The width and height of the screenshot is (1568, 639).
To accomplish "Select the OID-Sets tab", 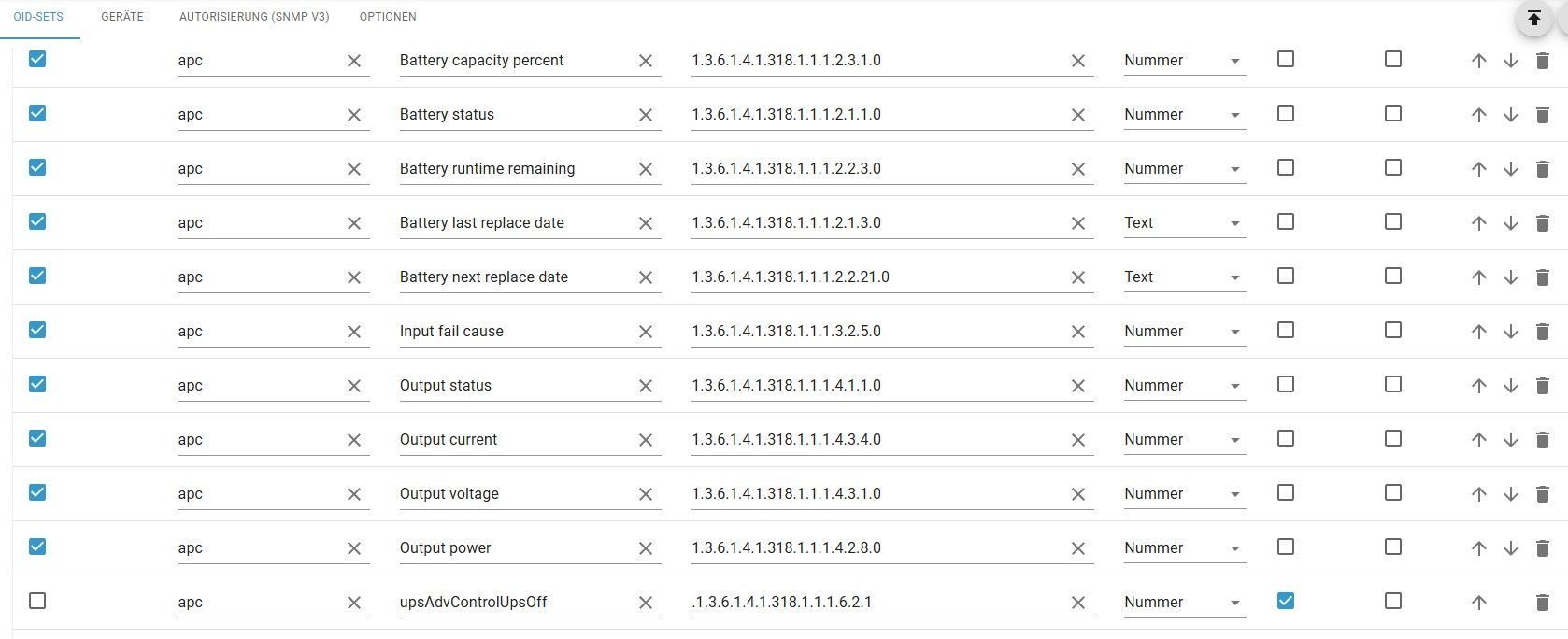I will coord(38,17).
